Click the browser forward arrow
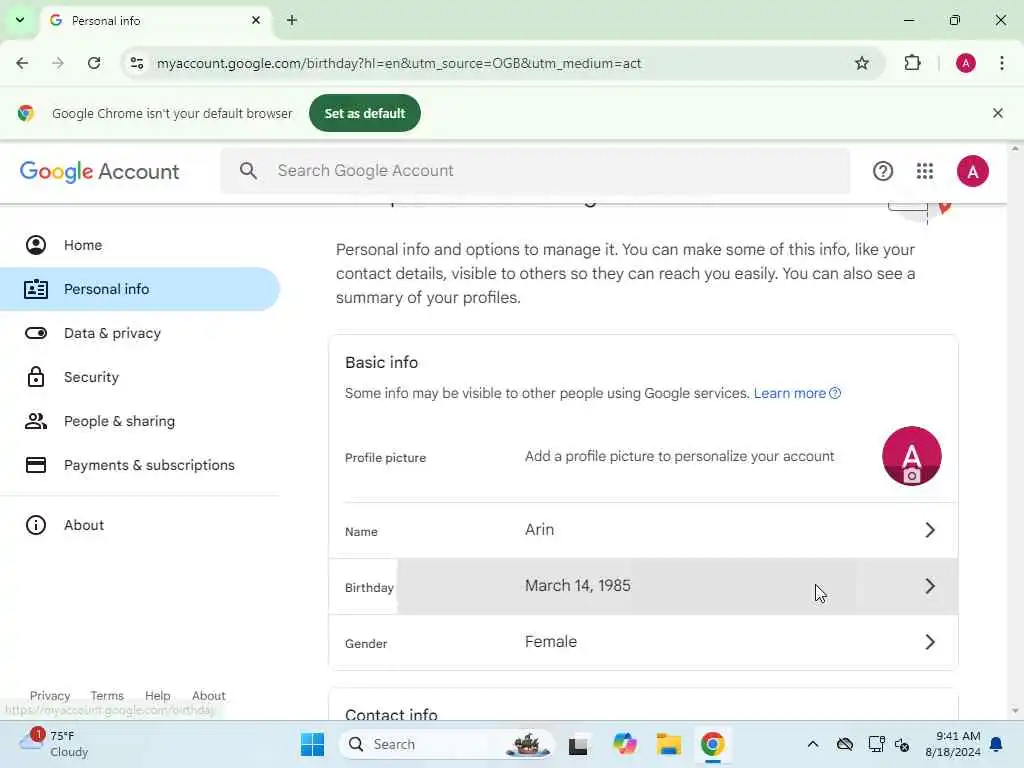 tap(58, 63)
